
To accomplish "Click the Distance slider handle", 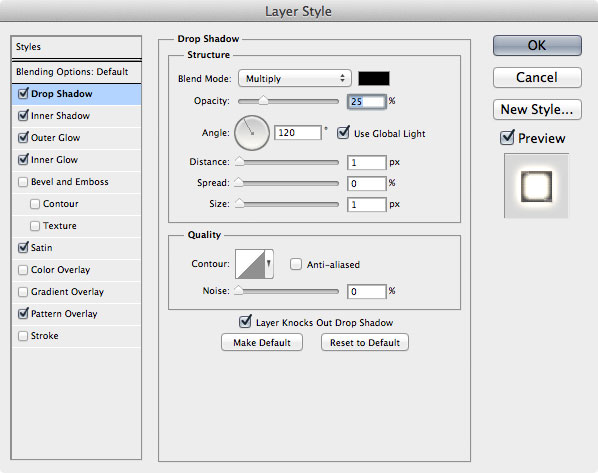I will click(239, 161).
